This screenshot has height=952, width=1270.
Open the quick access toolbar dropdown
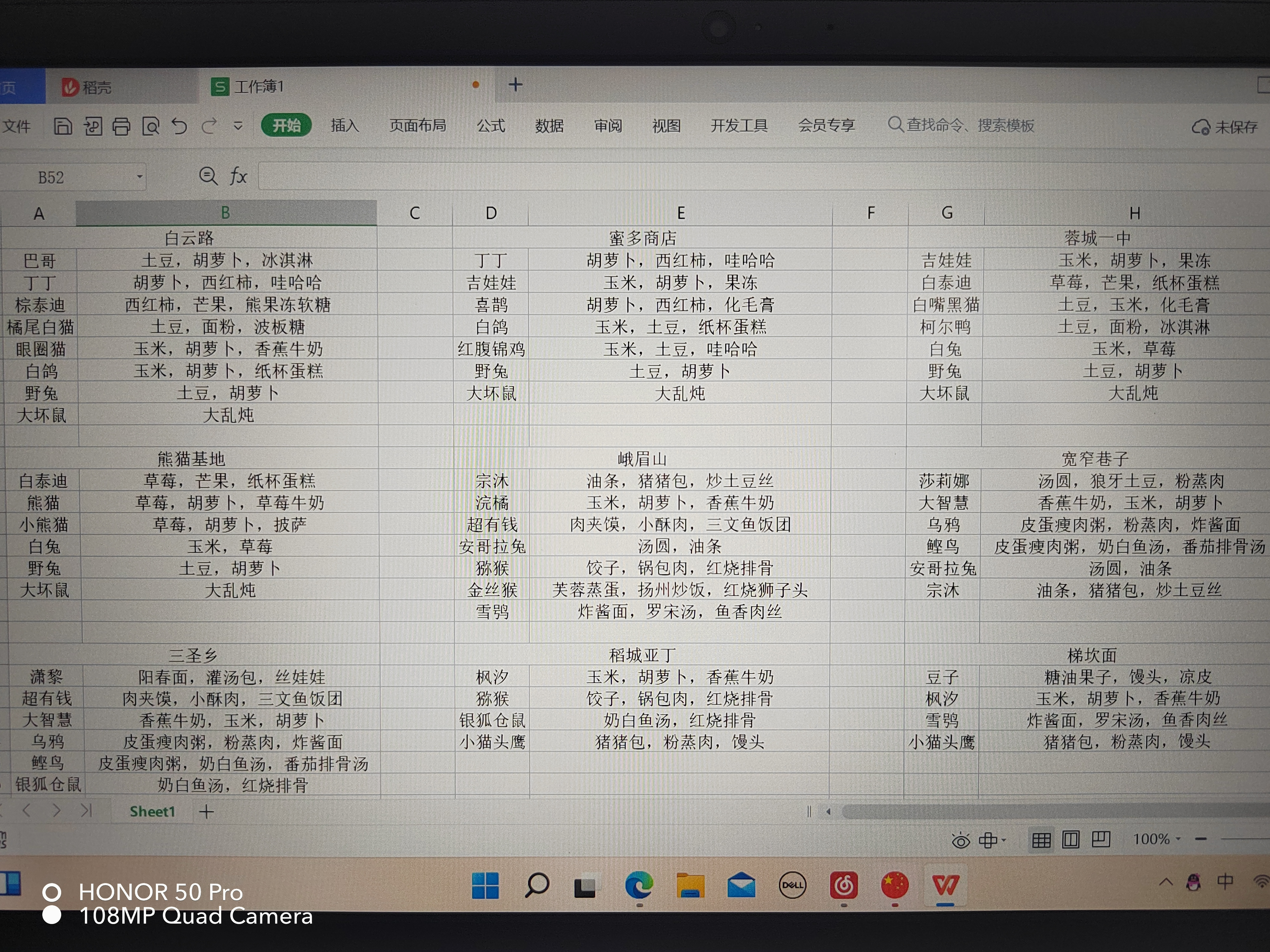(238, 126)
